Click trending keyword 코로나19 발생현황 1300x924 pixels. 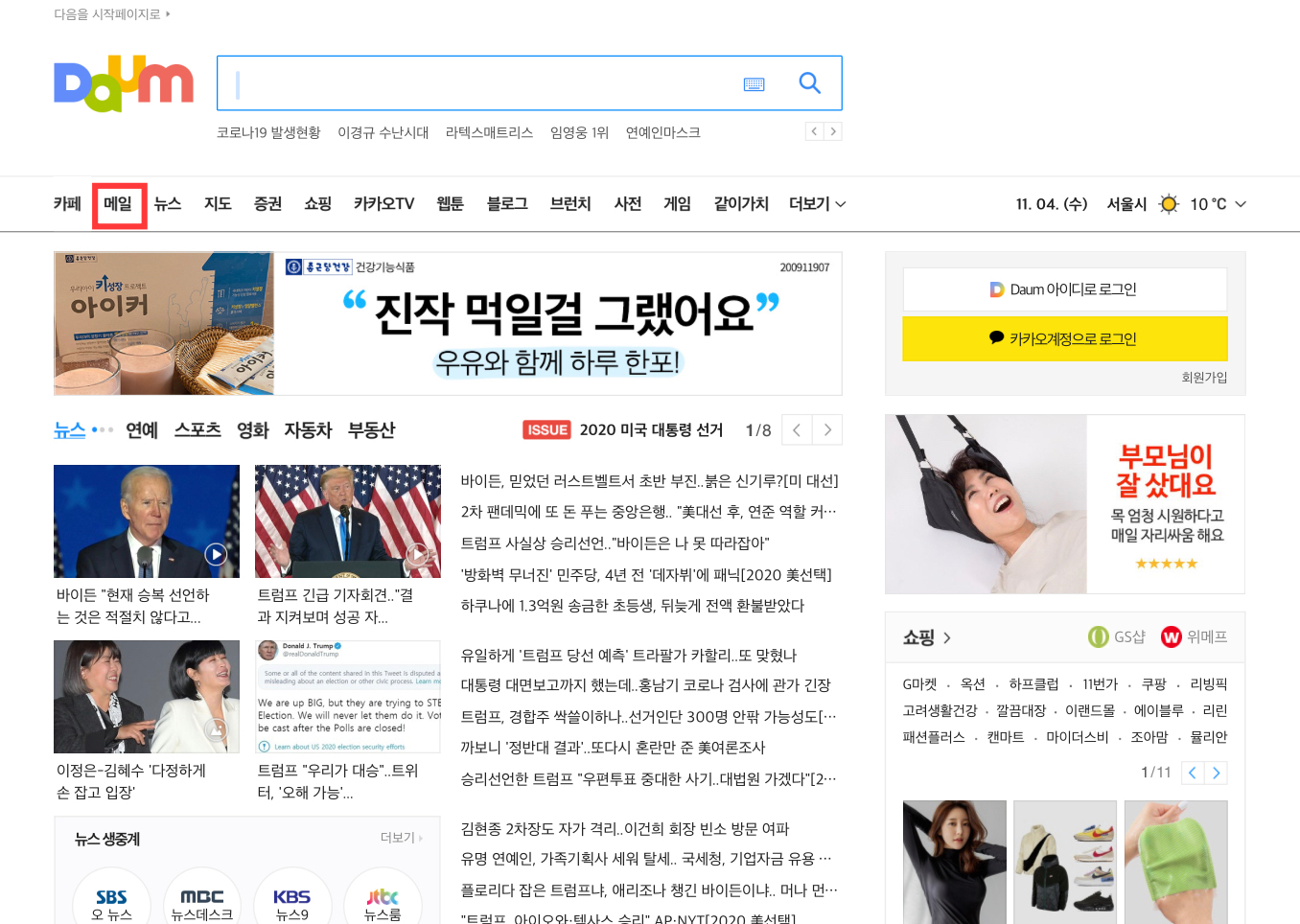click(x=268, y=132)
